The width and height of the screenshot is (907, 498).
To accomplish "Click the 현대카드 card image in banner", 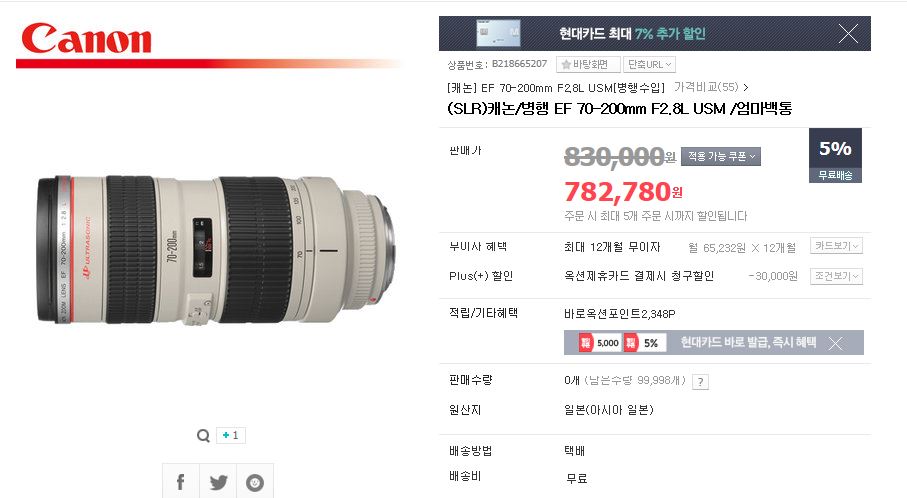I will (498, 34).
